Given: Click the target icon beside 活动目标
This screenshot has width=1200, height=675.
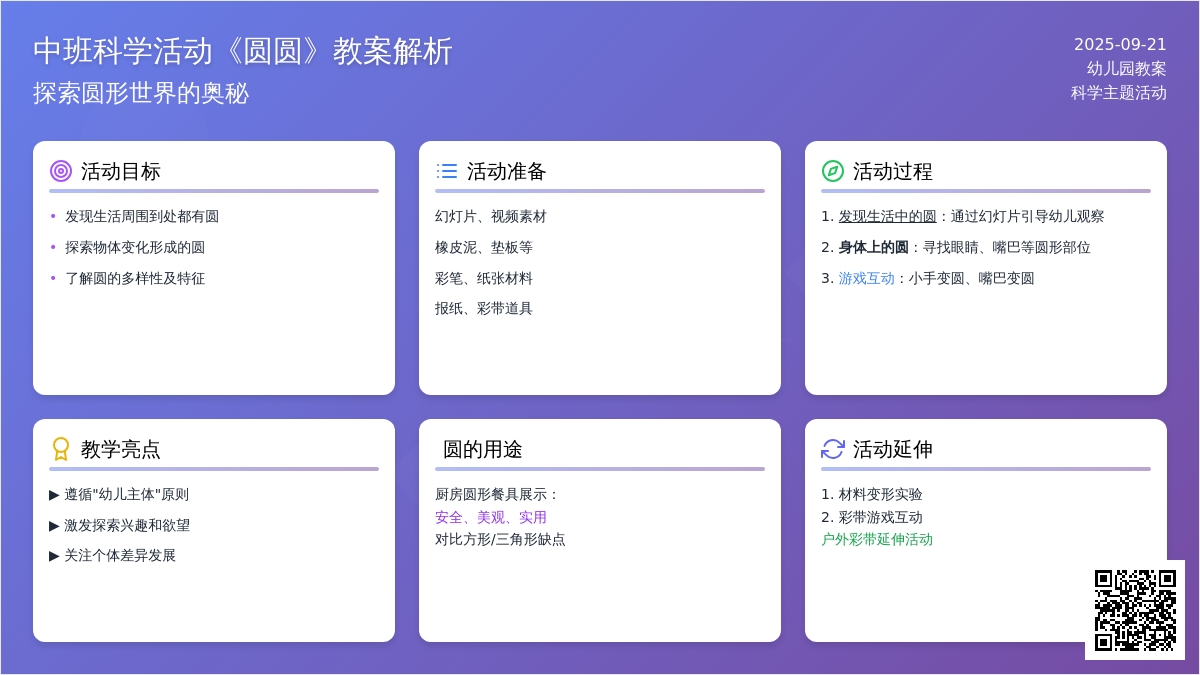Looking at the screenshot, I should pos(61,171).
